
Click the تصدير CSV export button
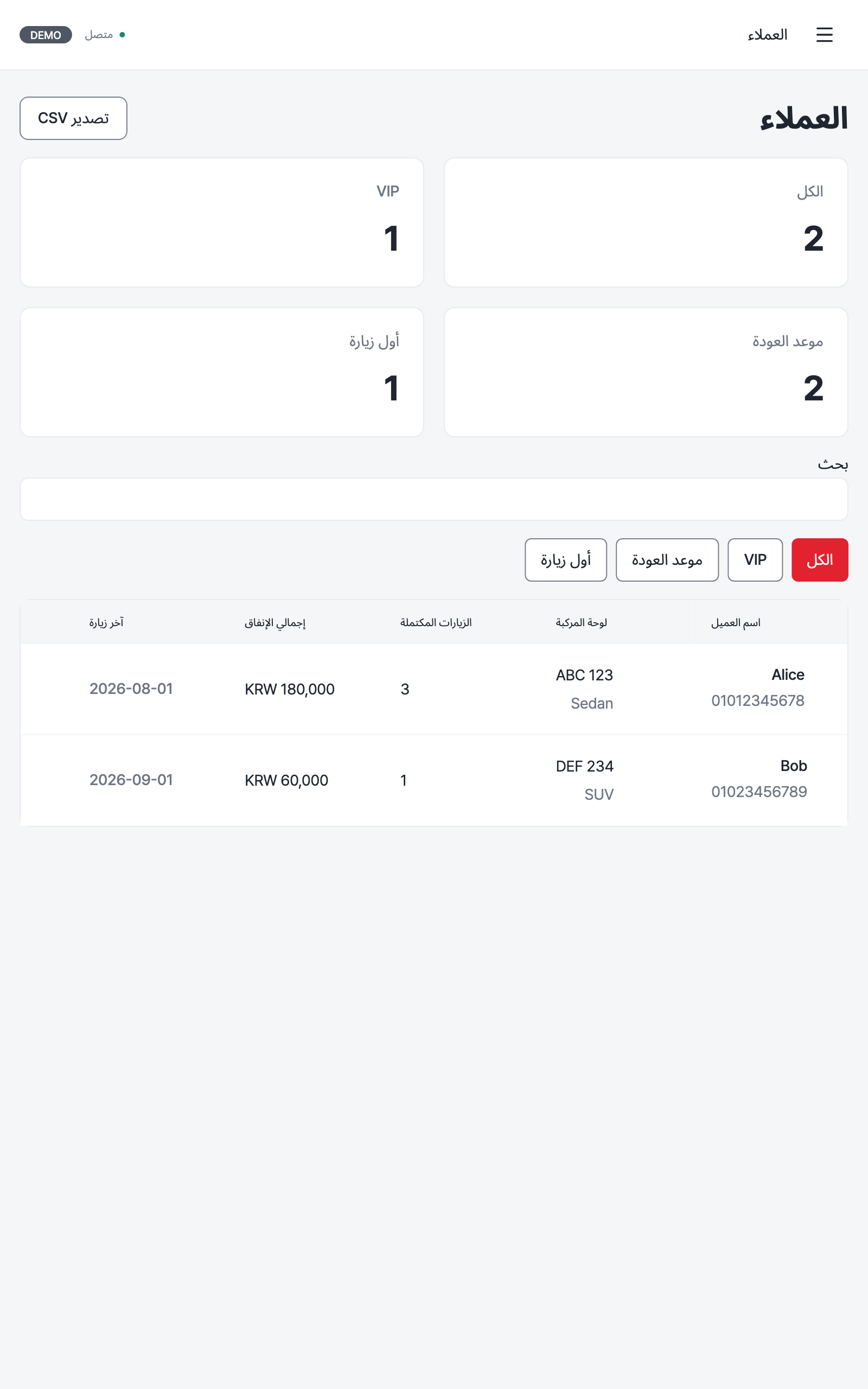coord(73,118)
